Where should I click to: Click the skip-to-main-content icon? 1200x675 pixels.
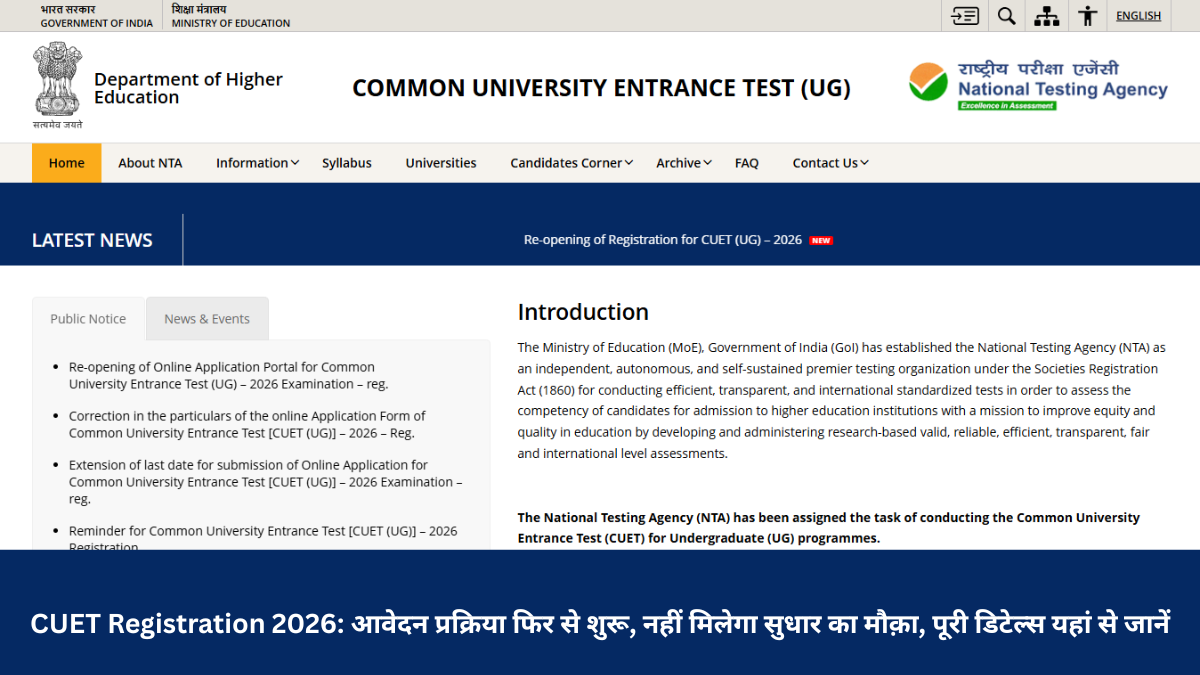point(963,15)
